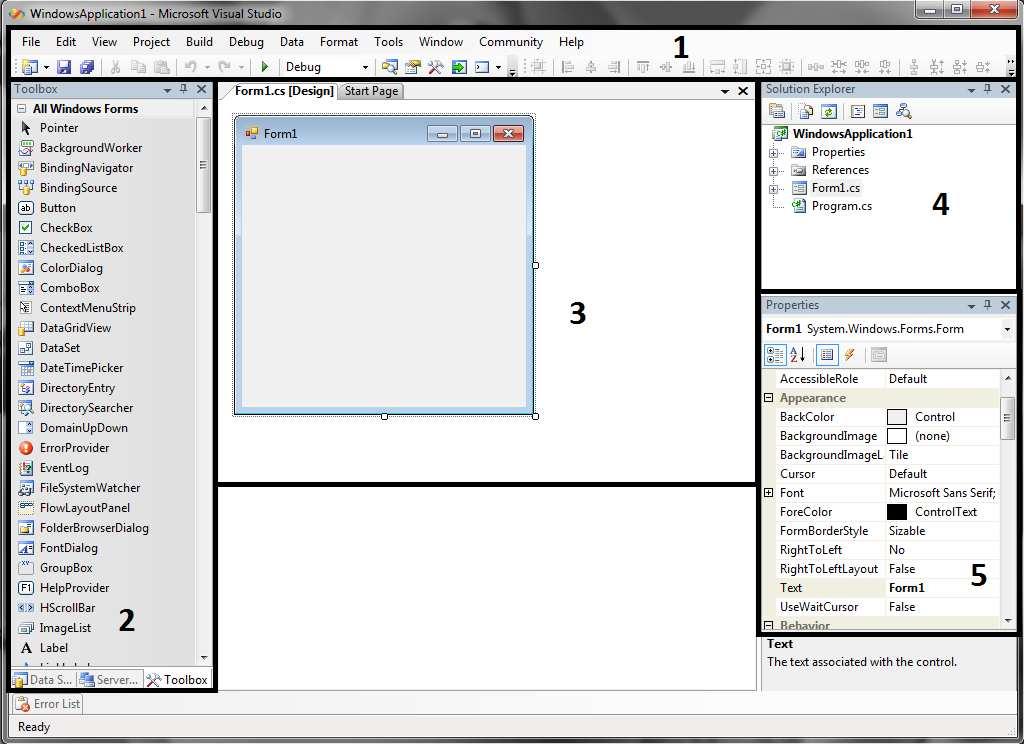Expand the Form1.cs node in Solution Explorer
The width and height of the screenshot is (1024, 744).
click(x=774, y=189)
